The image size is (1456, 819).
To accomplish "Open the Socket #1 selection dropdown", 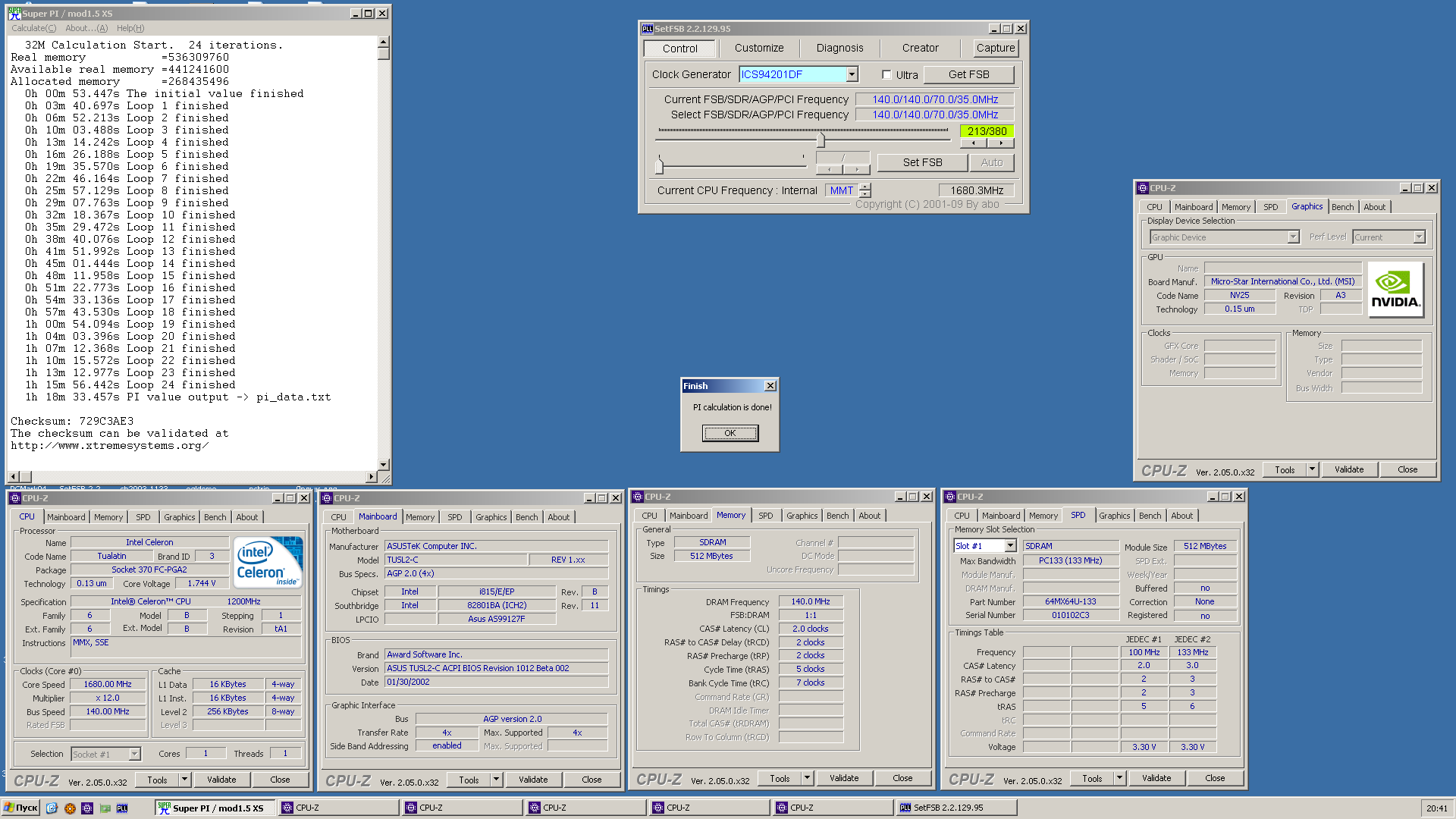I will coord(134,755).
